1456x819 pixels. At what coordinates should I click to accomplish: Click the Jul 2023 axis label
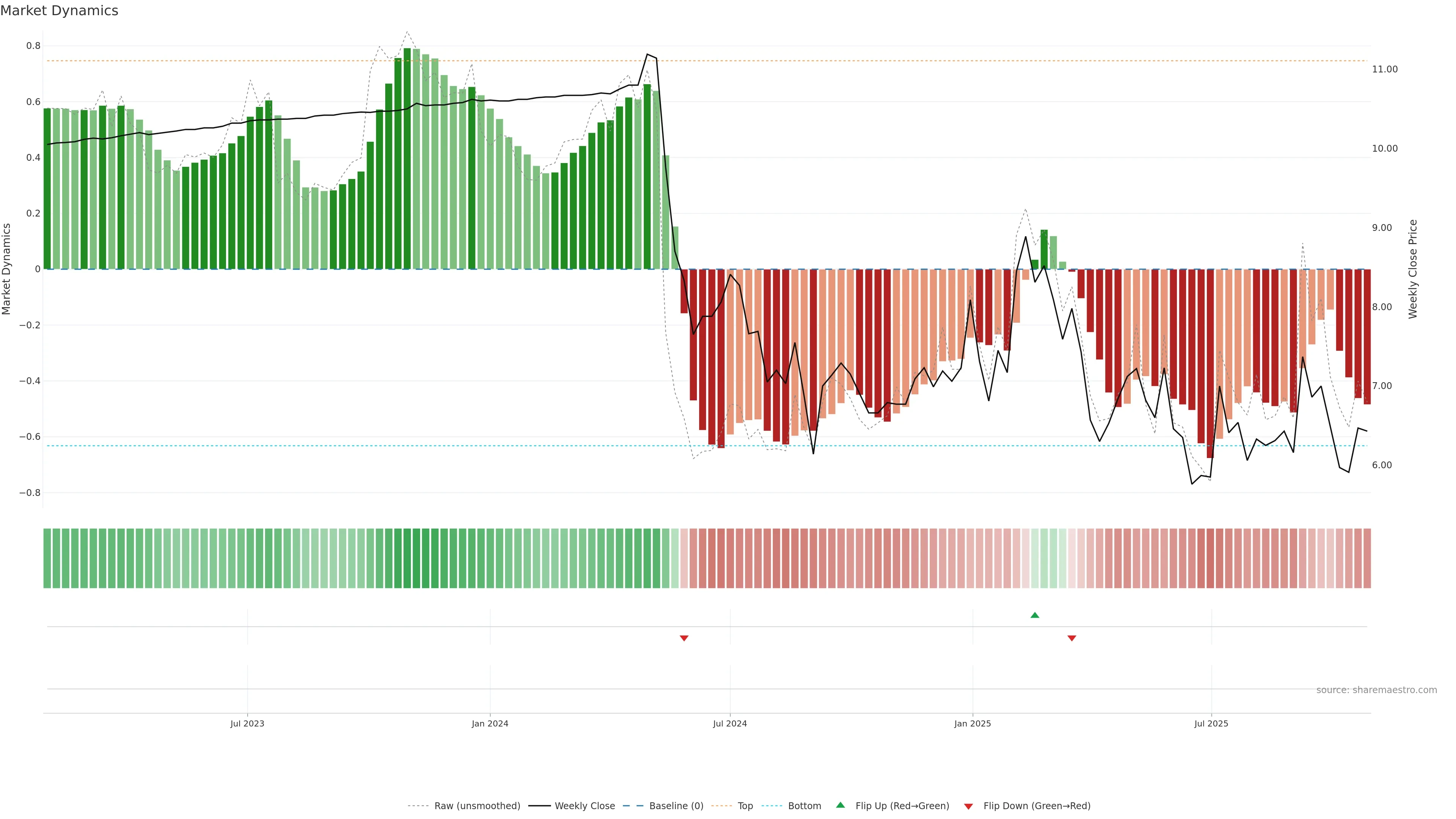[247, 723]
